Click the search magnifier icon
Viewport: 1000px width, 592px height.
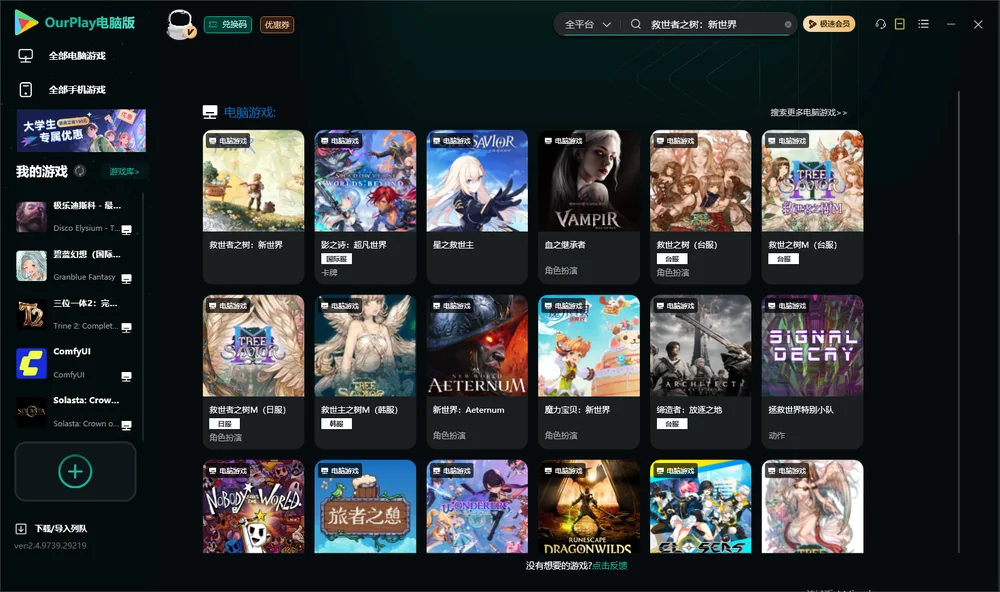[x=636, y=24]
